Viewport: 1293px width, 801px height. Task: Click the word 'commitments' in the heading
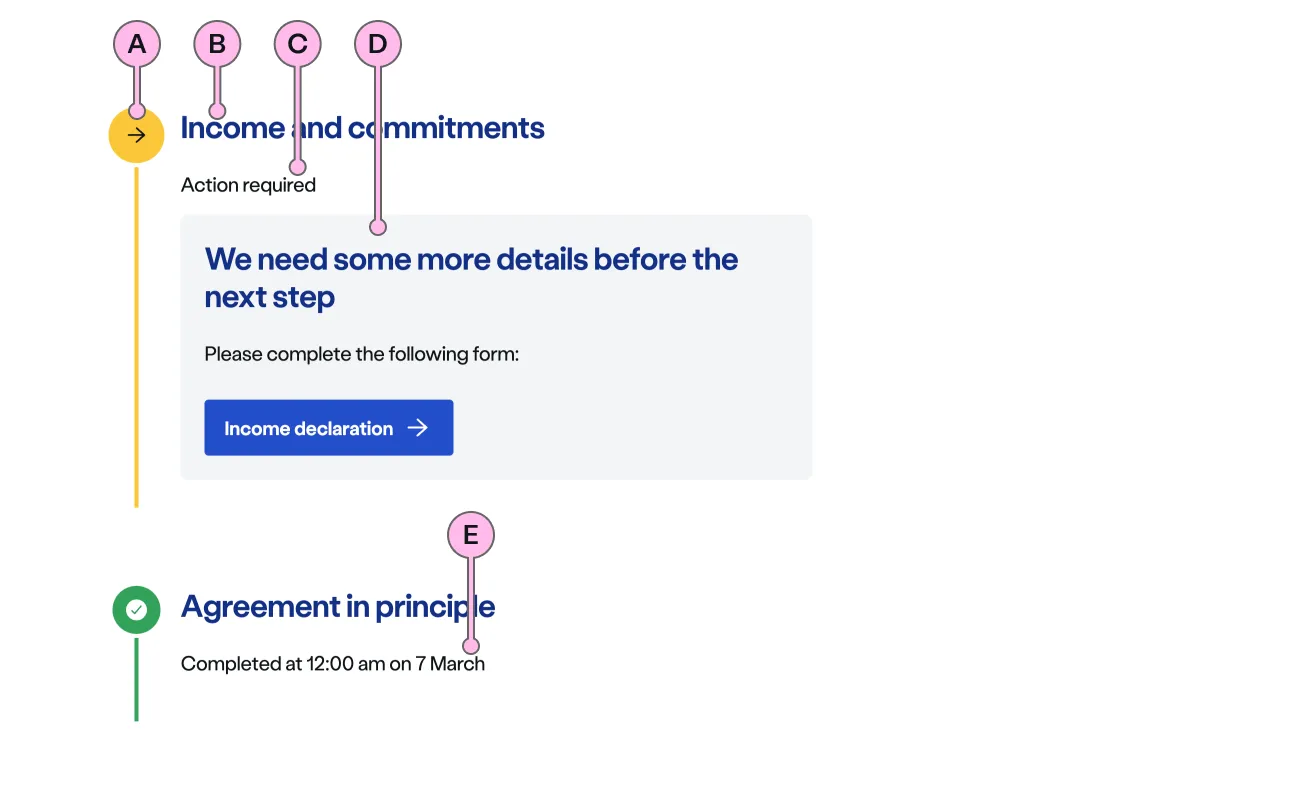click(x=445, y=128)
